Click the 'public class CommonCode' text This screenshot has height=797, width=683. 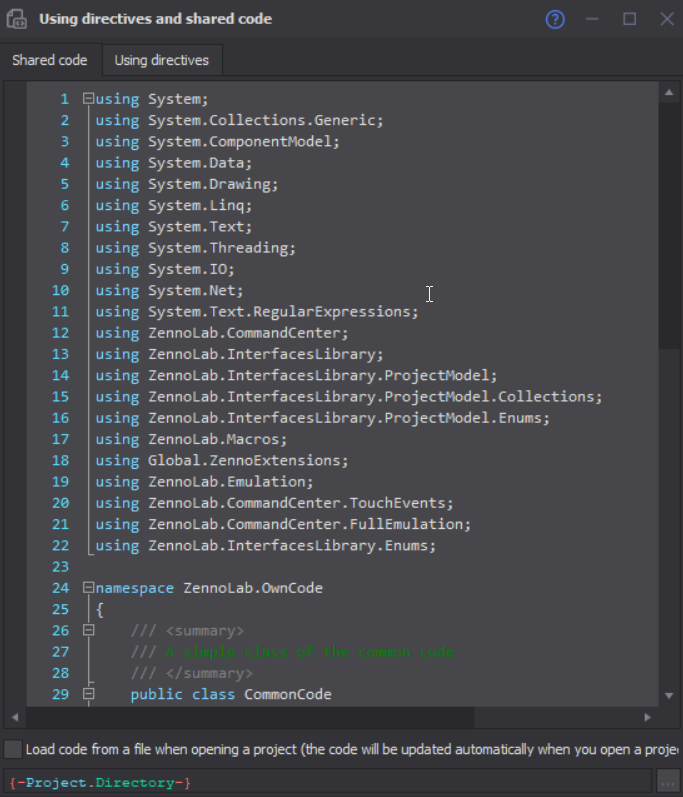tap(231, 694)
